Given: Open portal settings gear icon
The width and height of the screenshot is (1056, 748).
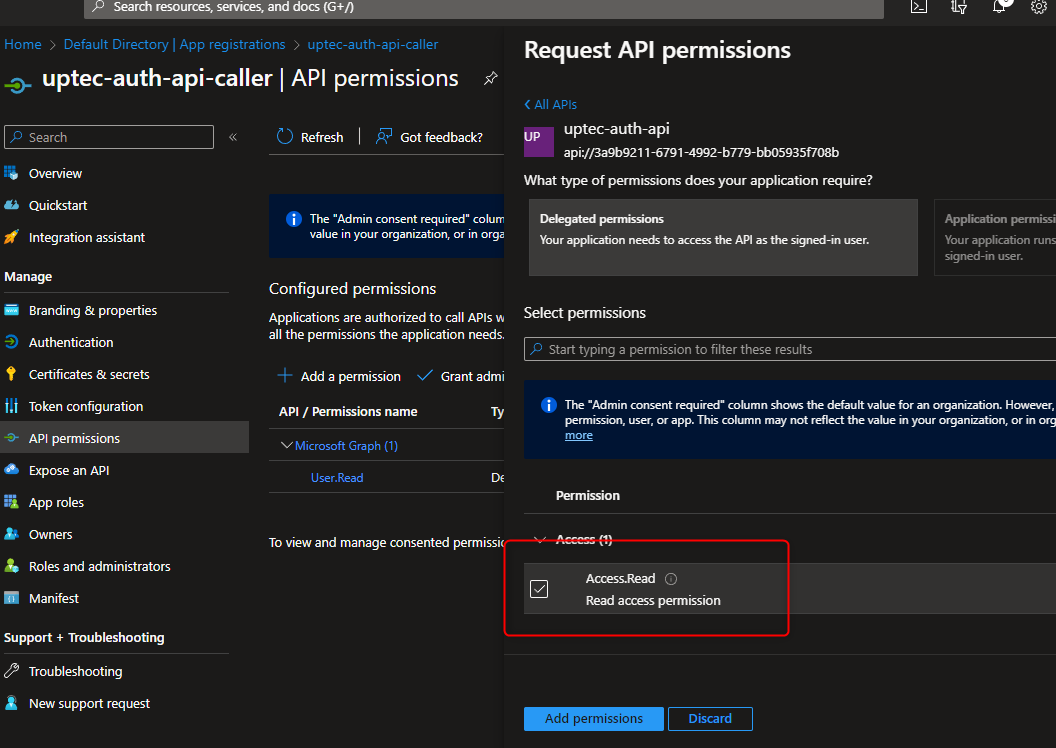Looking at the screenshot, I should point(1038,7).
